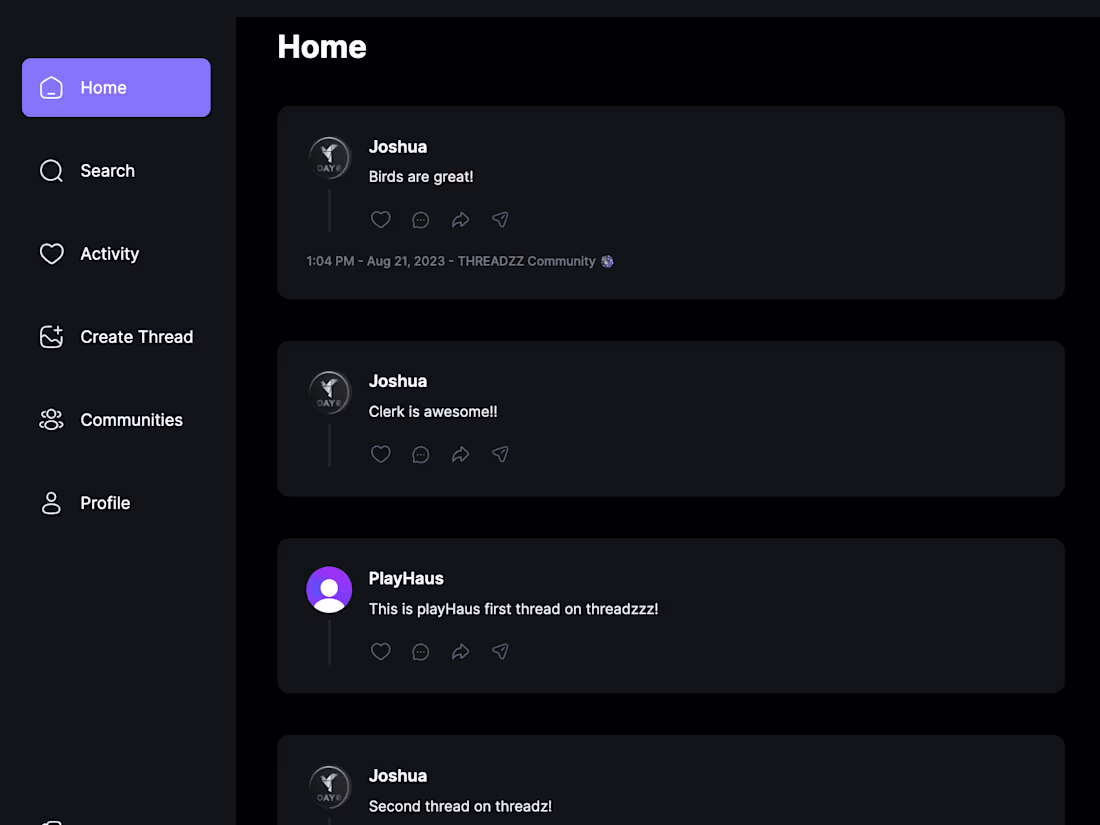The height and width of the screenshot is (825, 1100).
Task: Like the 'Birds are great!' thread
Action: click(380, 219)
